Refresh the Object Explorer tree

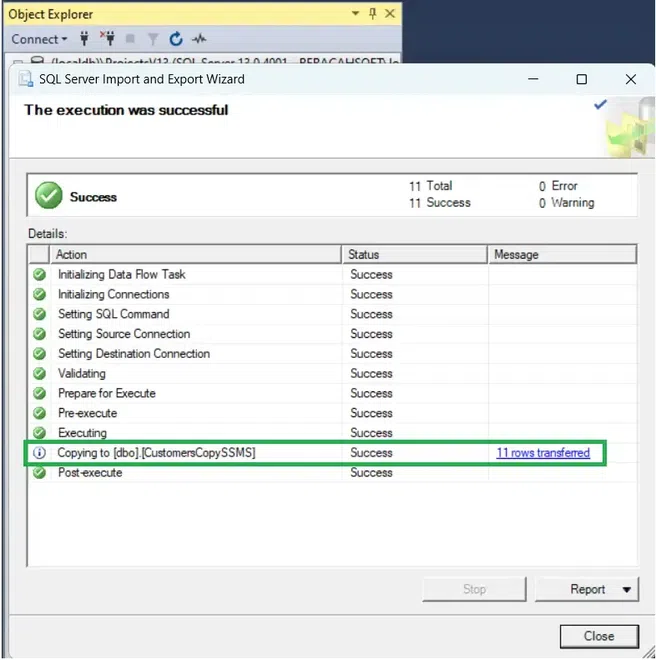pyautogui.click(x=176, y=39)
